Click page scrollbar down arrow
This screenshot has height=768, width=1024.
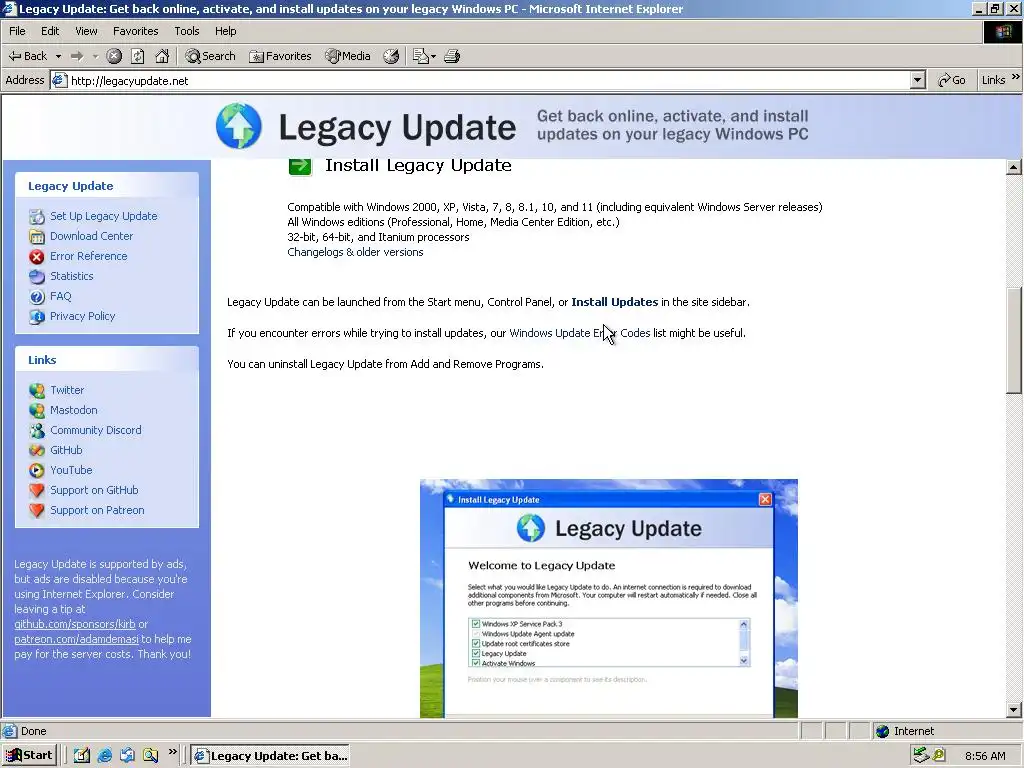pyautogui.click(x=1014, y=709)
